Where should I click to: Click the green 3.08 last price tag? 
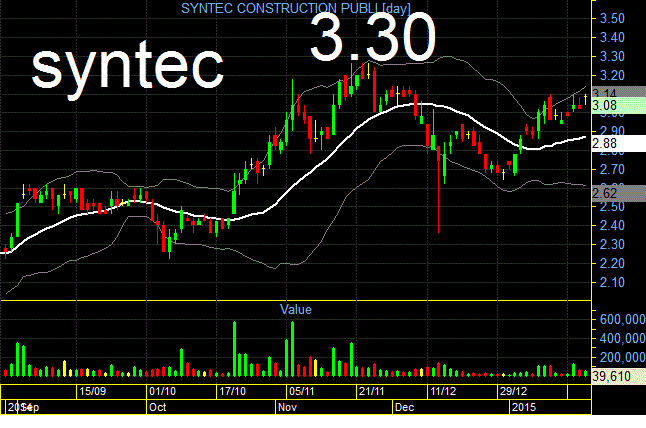tap(619, 105)
